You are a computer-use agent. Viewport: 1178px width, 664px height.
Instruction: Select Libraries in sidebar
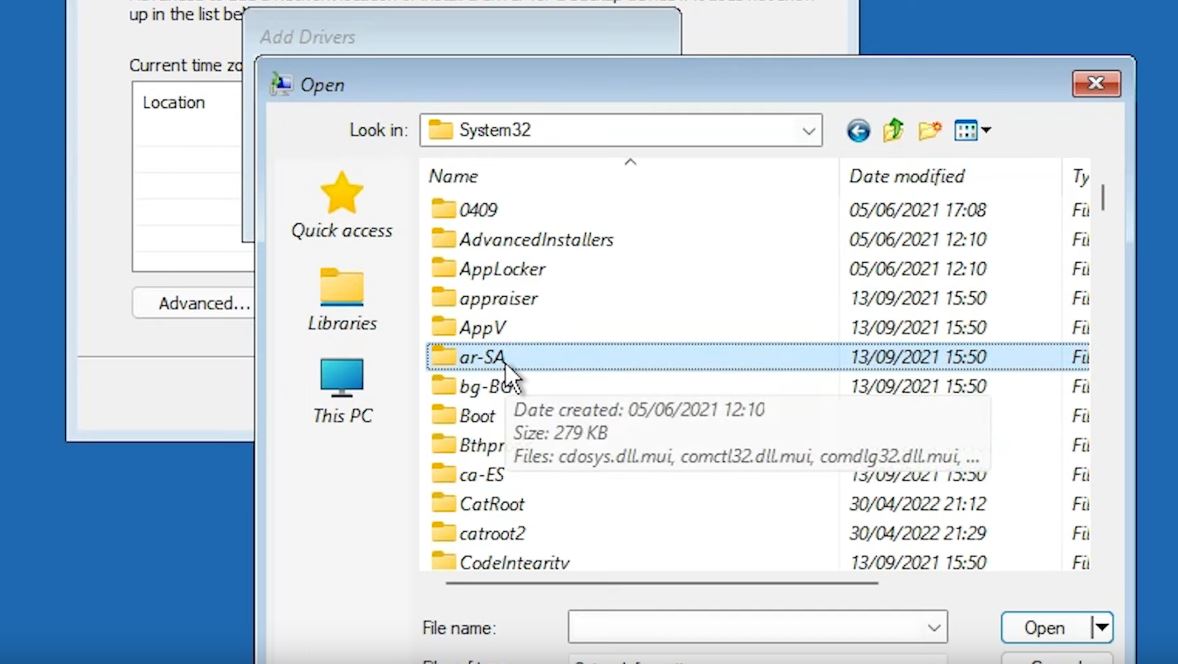pos(342,300)
